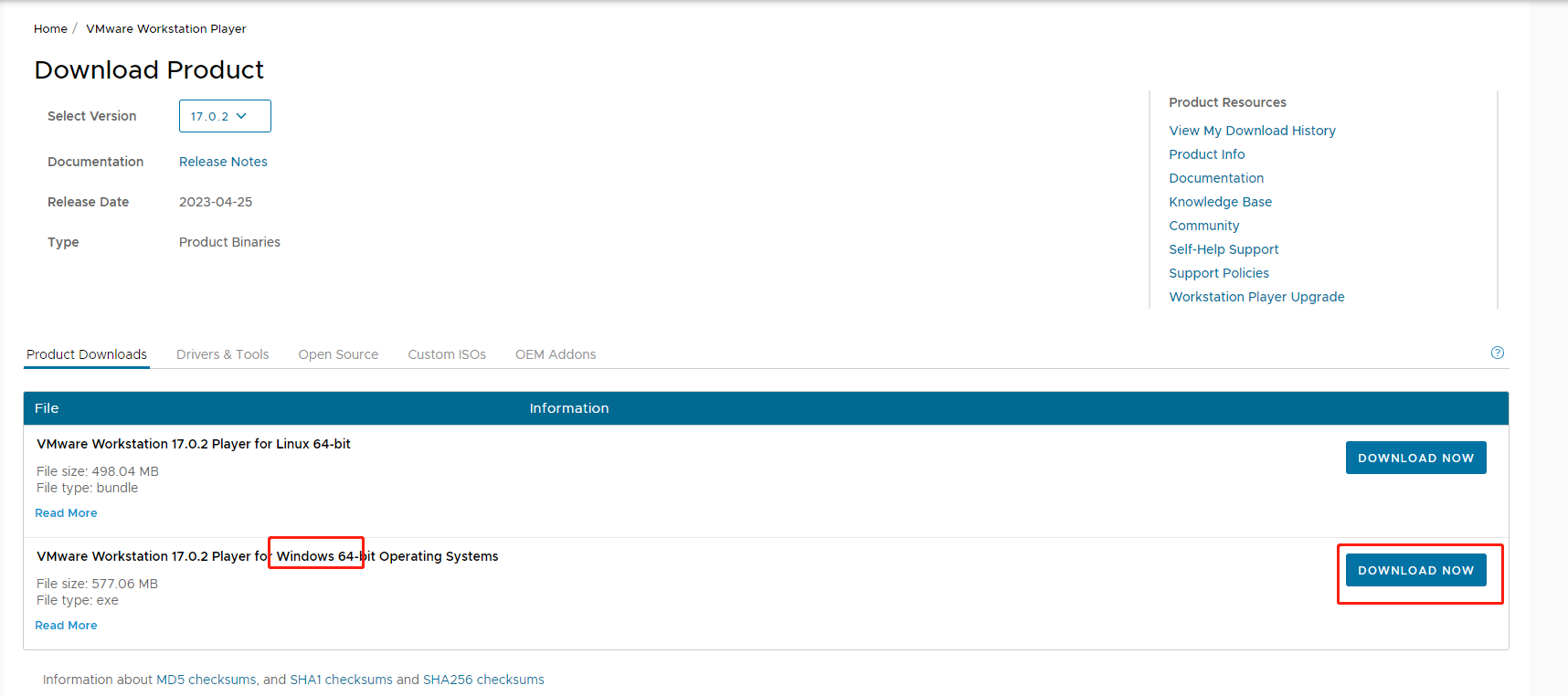
Task: Open Workstation Player Upgrade link
Action: click(1256, 297)
